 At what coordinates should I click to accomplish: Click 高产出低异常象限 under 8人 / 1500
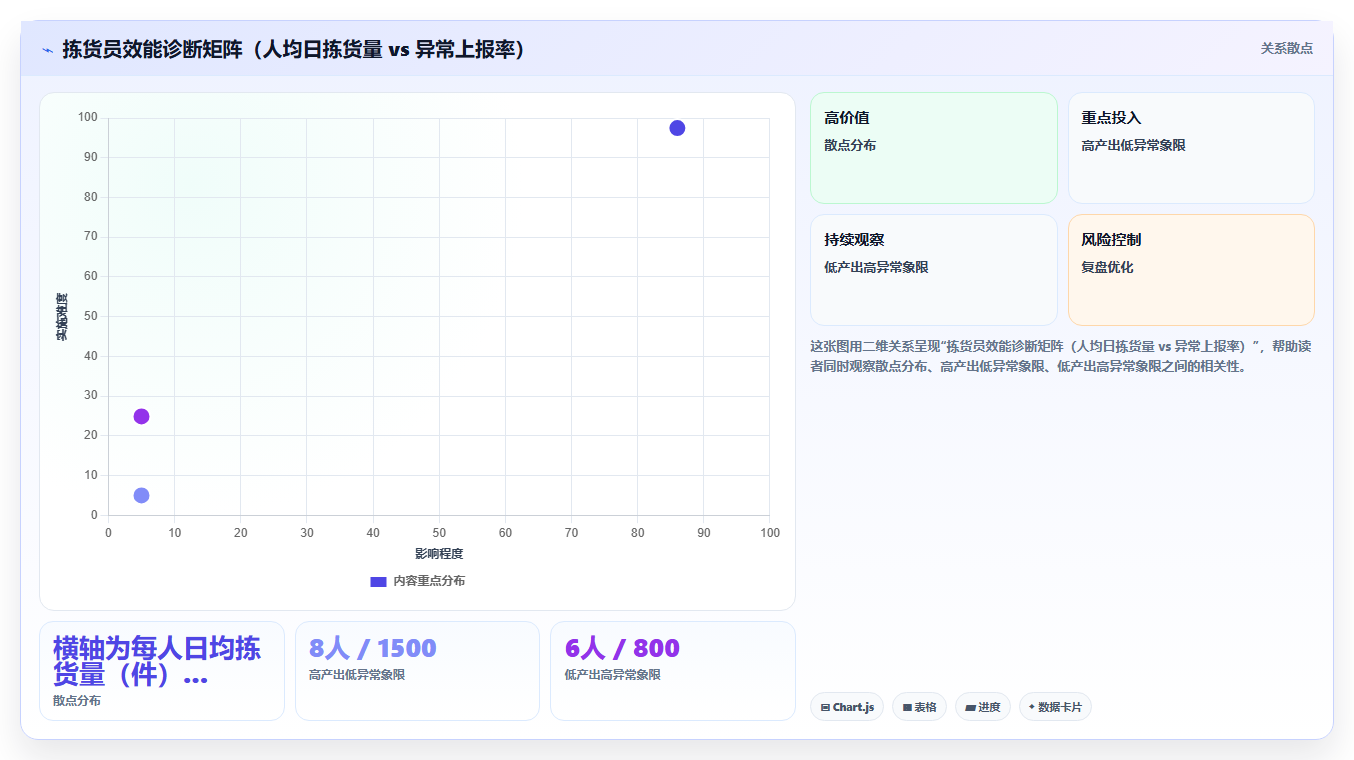point(357,675)
